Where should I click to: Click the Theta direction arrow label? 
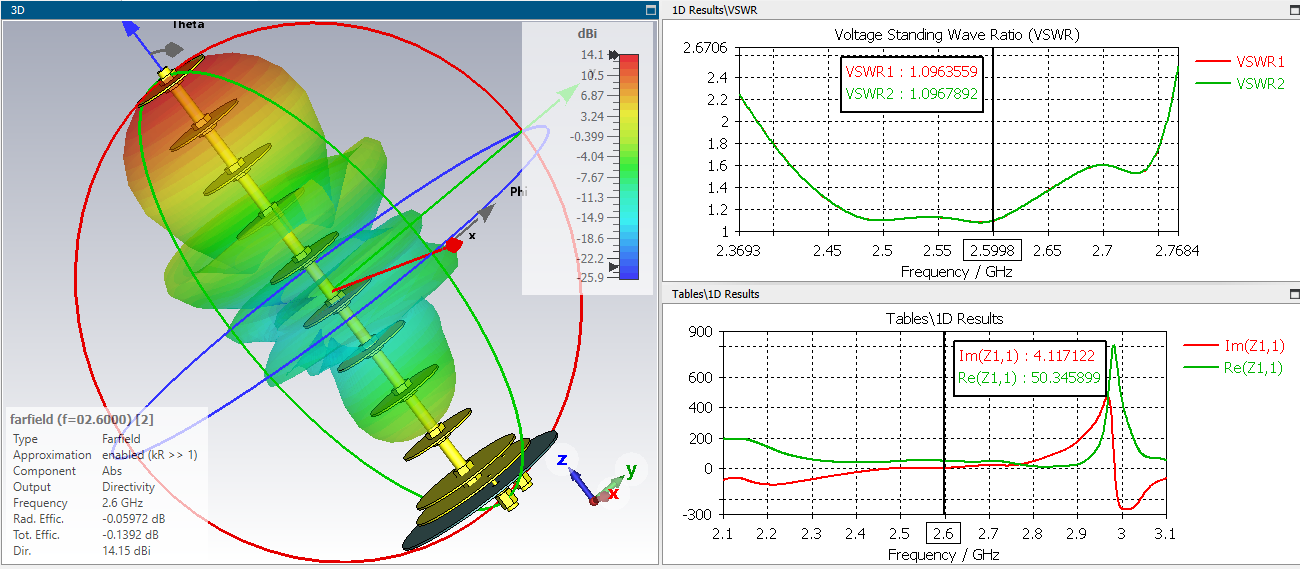tap(186, 24)
